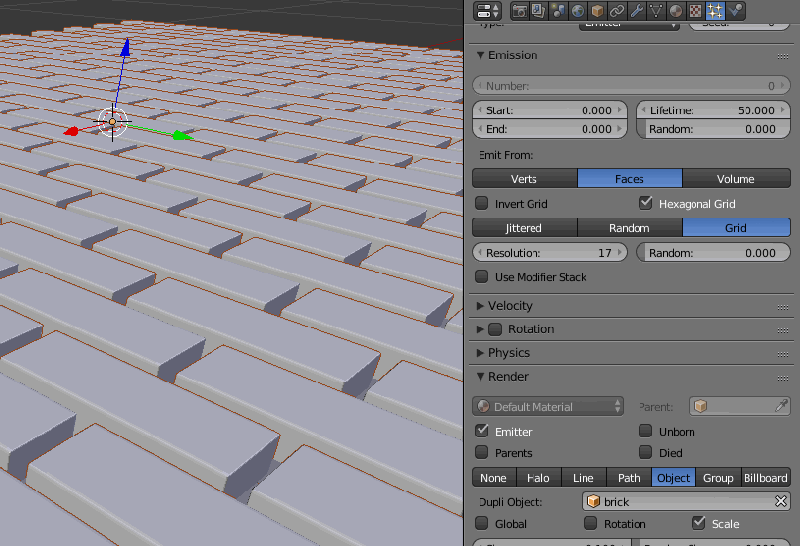Select Verts emit-from option
This screenshot has width=800, height=546.
tap(524, 179)
